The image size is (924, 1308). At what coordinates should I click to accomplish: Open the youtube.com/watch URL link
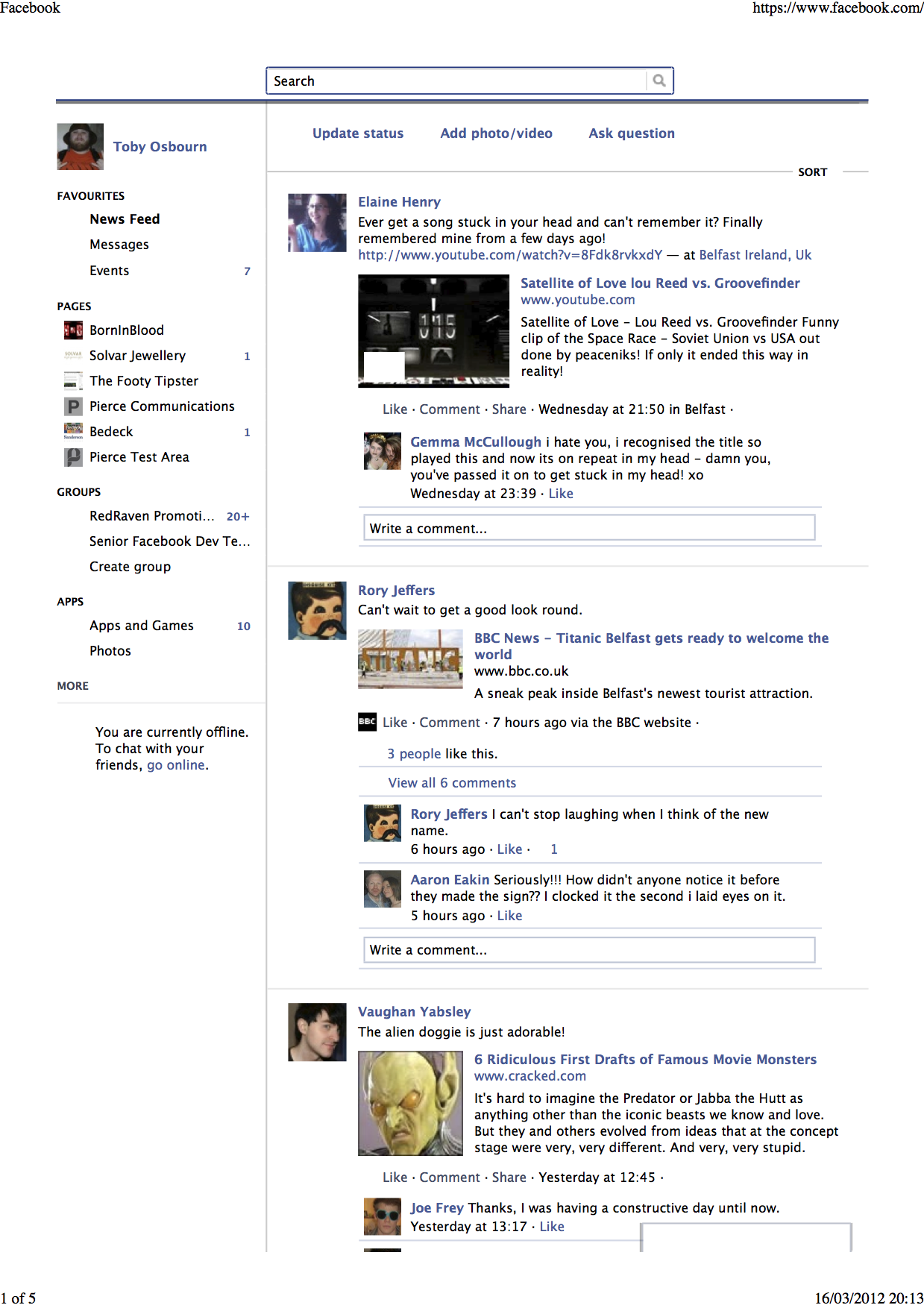click(x=510, y=255)
